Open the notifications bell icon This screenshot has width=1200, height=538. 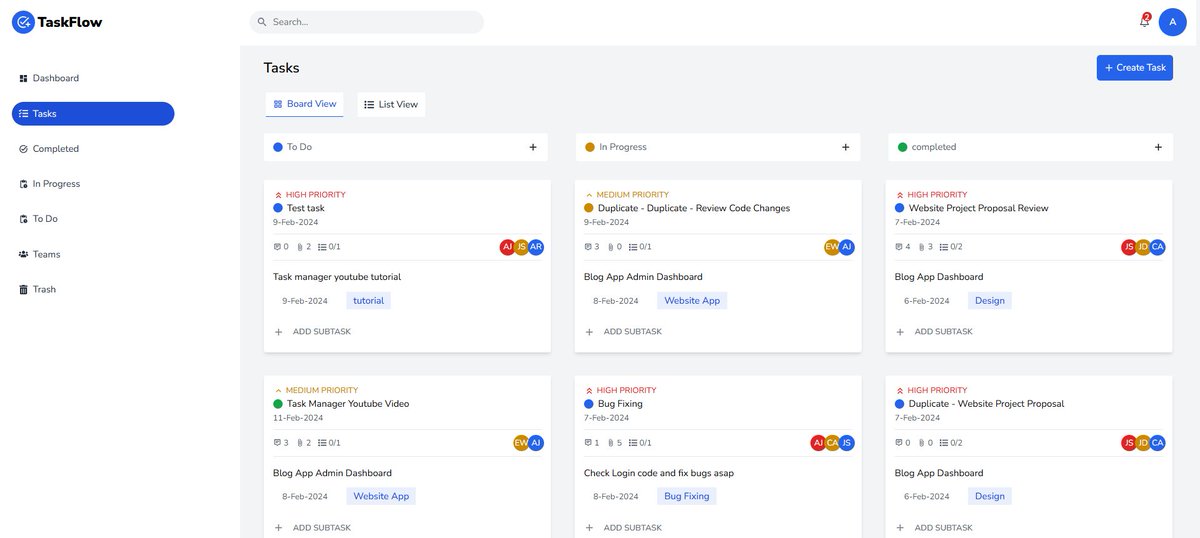pyautogui.click(x=1144, y=21)
